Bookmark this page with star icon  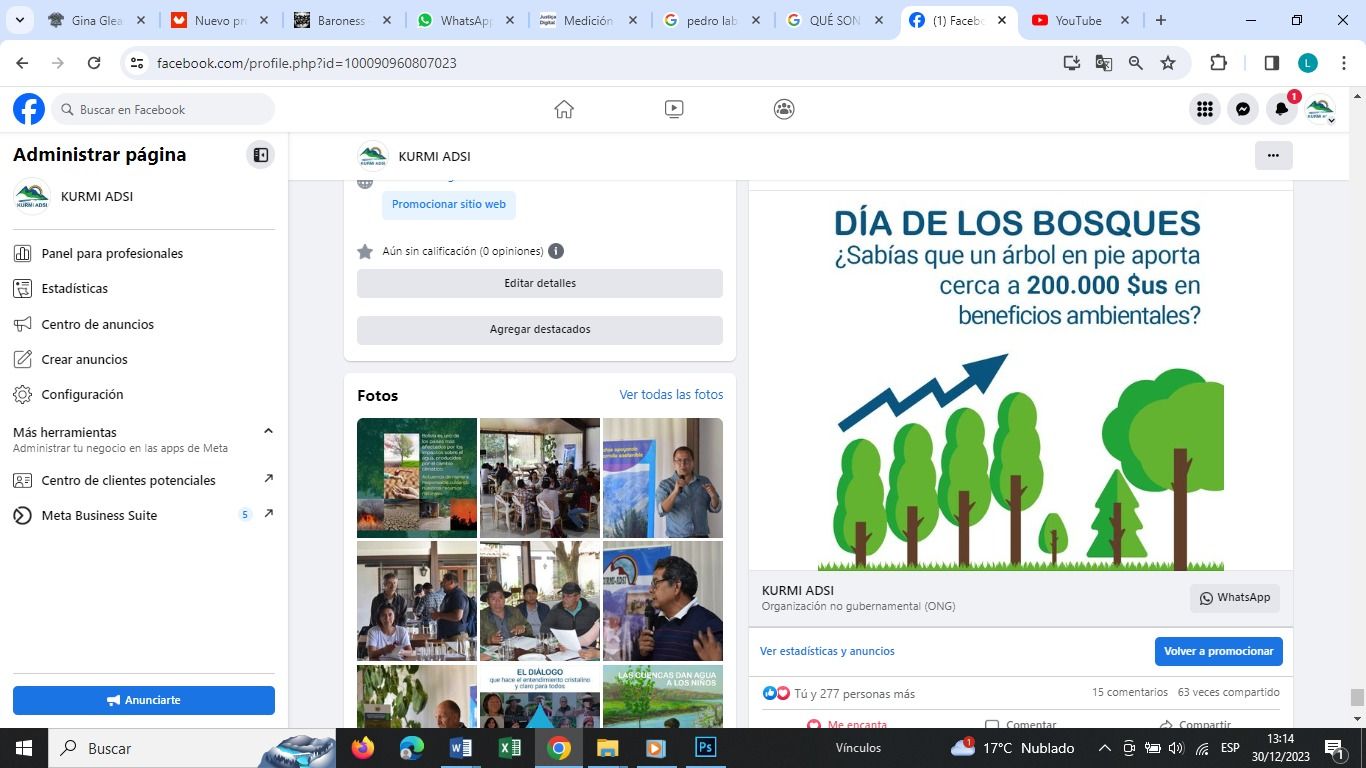[x=1168, y=63]
